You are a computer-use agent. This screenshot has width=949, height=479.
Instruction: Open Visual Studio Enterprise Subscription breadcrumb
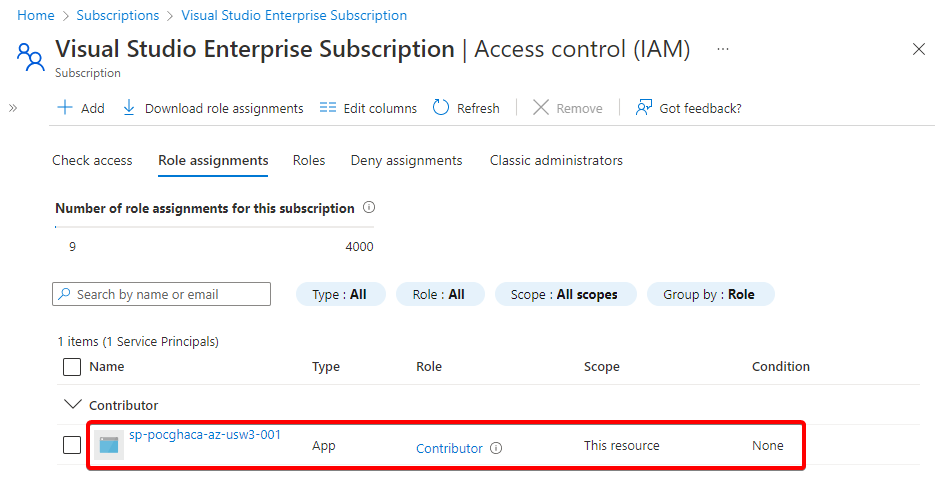294,15
